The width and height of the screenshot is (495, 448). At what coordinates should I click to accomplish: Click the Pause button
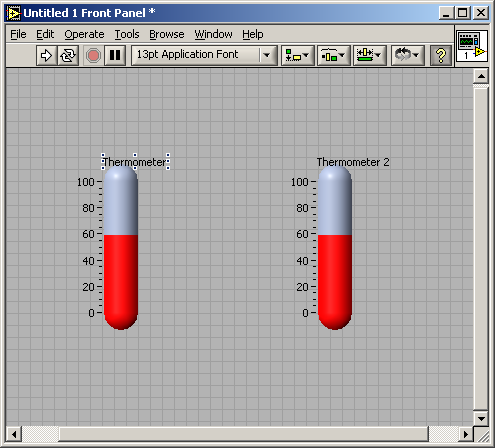(115, 55)
